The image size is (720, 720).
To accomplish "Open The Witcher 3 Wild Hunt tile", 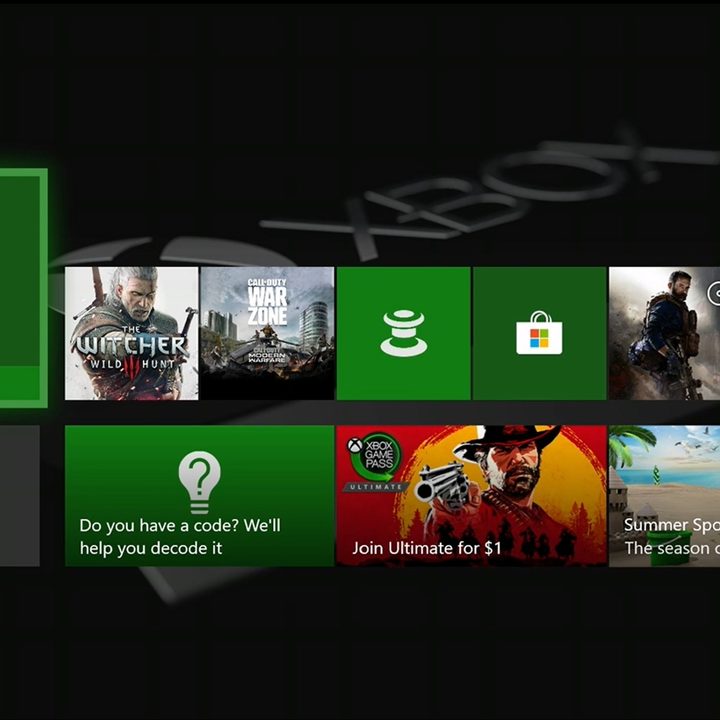I will coord(132,333).
